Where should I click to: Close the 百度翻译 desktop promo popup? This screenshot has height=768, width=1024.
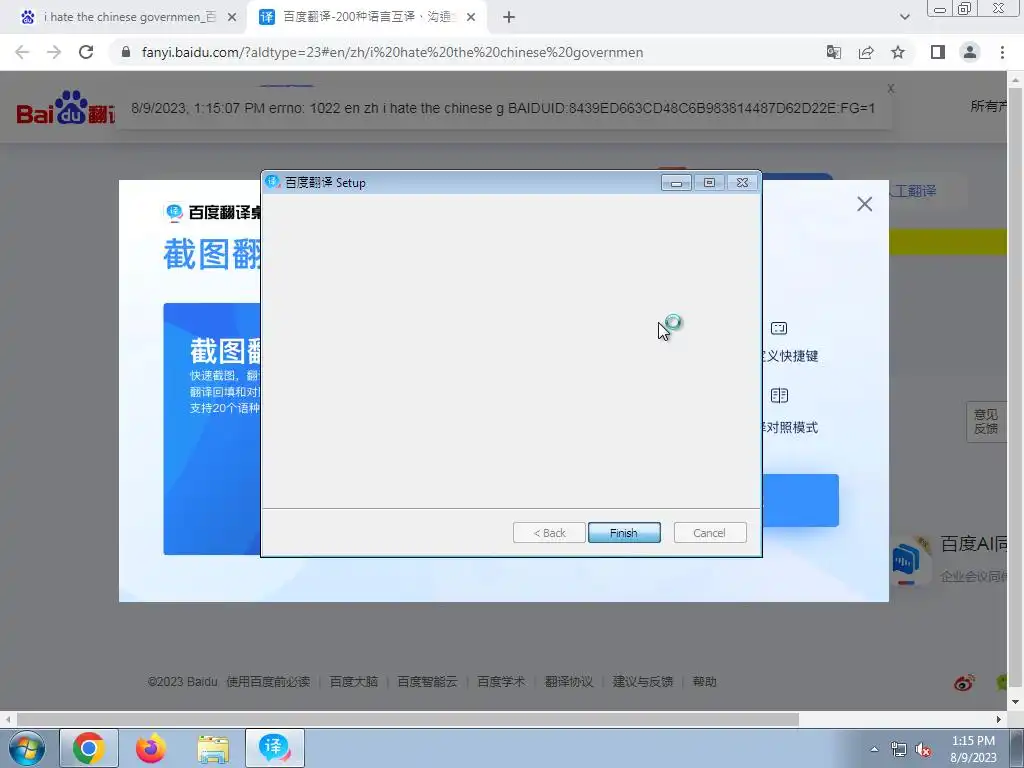[x=865, y=204]
